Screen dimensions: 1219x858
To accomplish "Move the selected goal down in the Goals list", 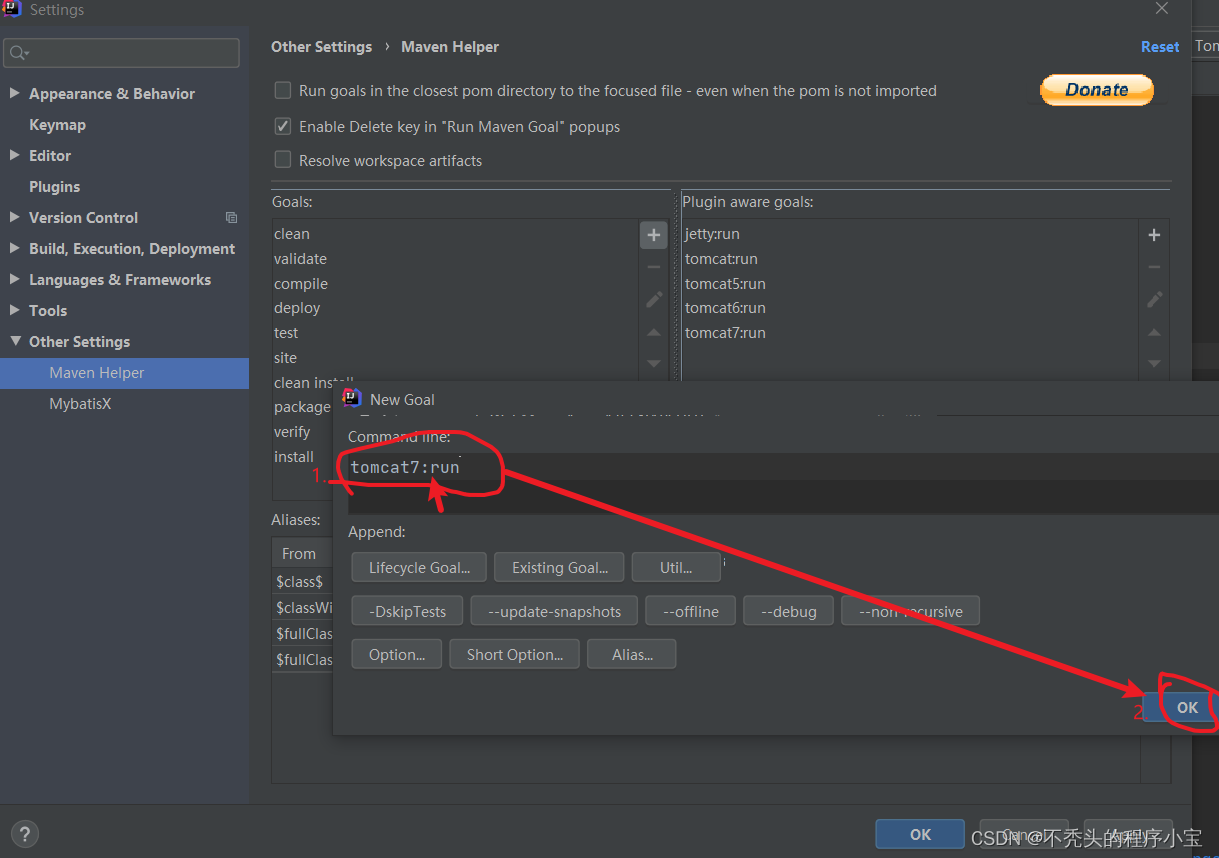I will pos(653,363).
